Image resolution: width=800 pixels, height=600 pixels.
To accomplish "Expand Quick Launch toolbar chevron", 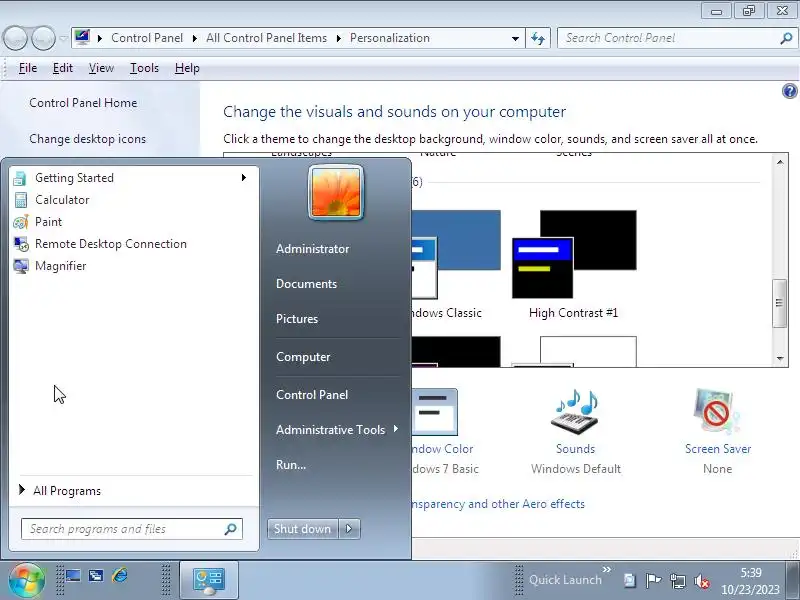I will [607, 569].
